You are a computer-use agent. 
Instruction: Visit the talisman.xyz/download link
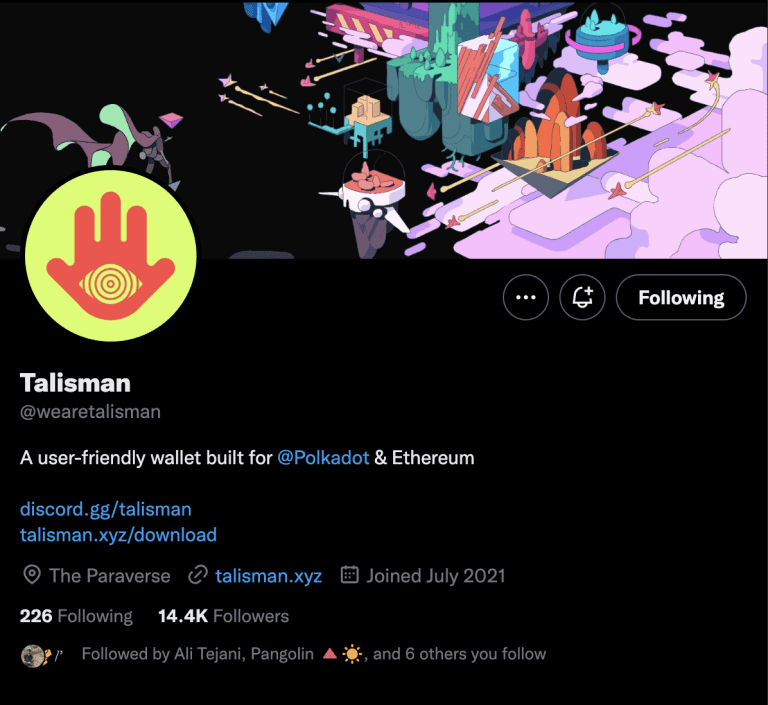[119, 535]
